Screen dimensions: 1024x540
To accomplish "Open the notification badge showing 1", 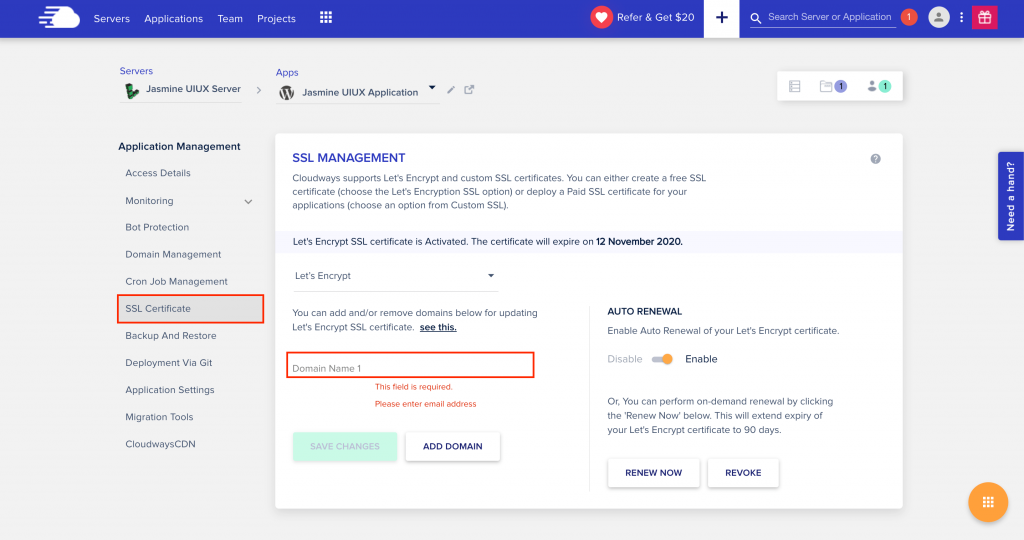I will 908,18.
